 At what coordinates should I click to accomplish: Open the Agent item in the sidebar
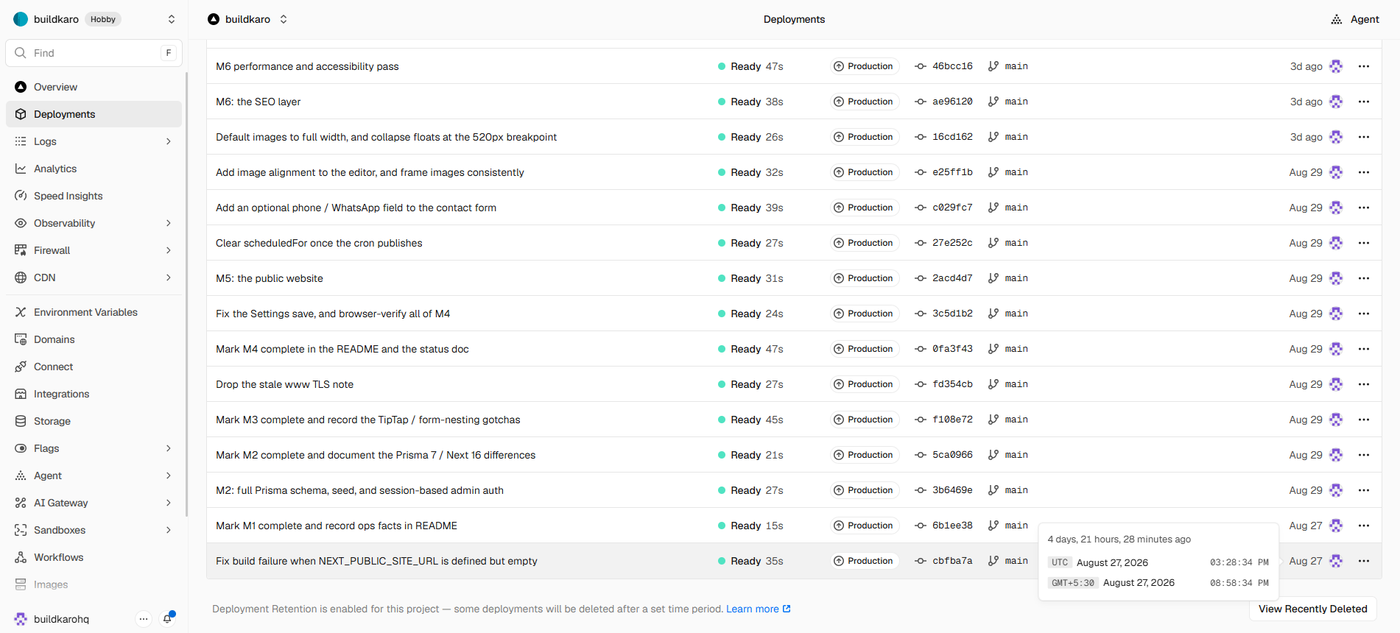click(x=94, y=476)
